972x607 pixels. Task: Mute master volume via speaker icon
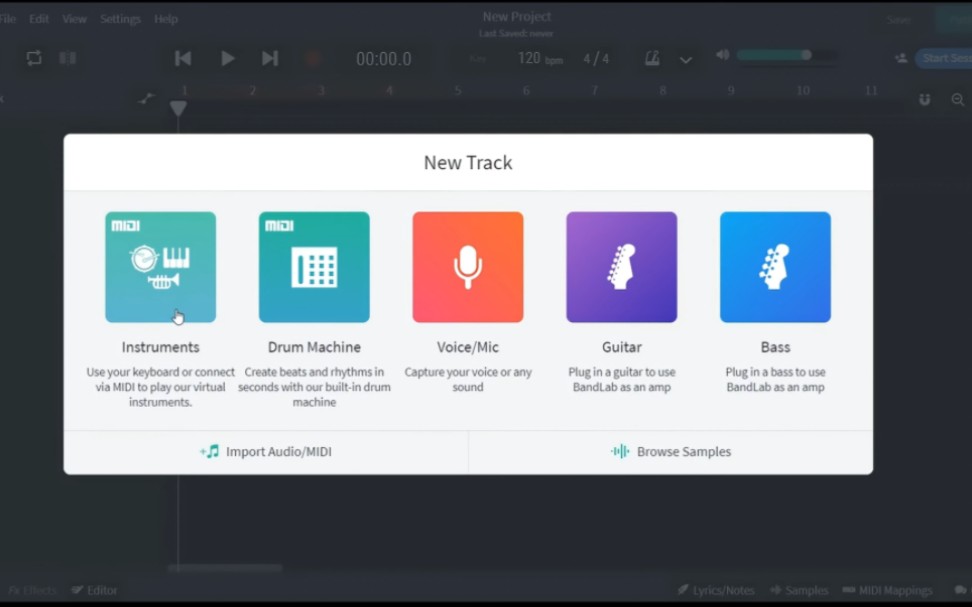click(x=722, y=55)
